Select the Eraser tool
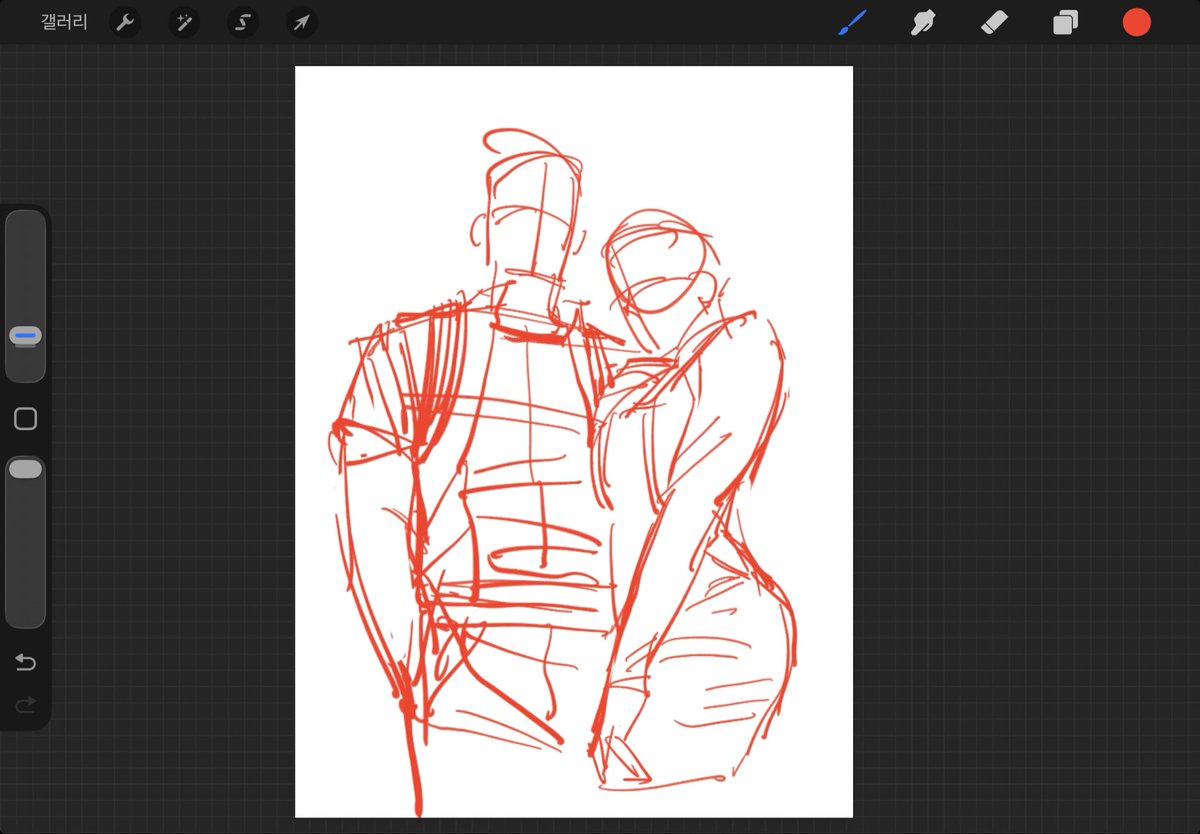 point(994,22)
